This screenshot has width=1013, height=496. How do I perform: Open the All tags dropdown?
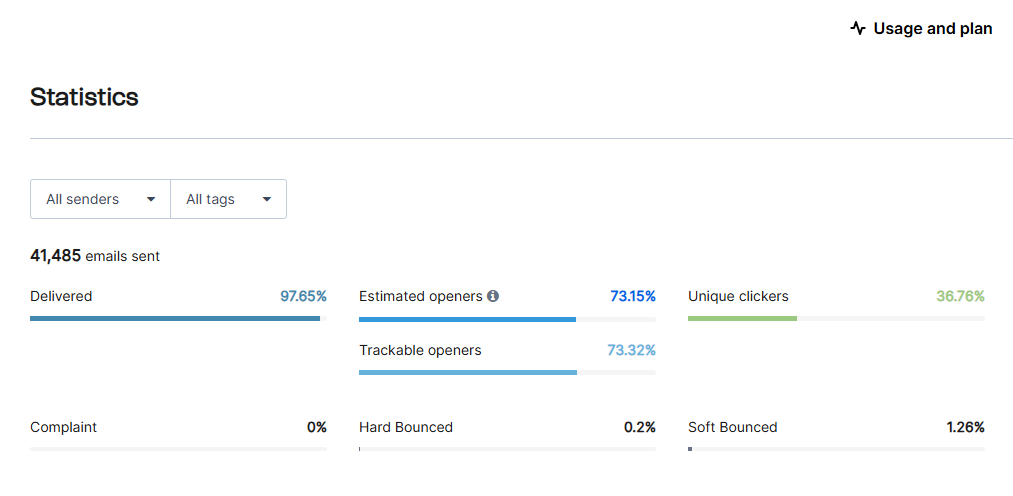(x=228, y=199)
